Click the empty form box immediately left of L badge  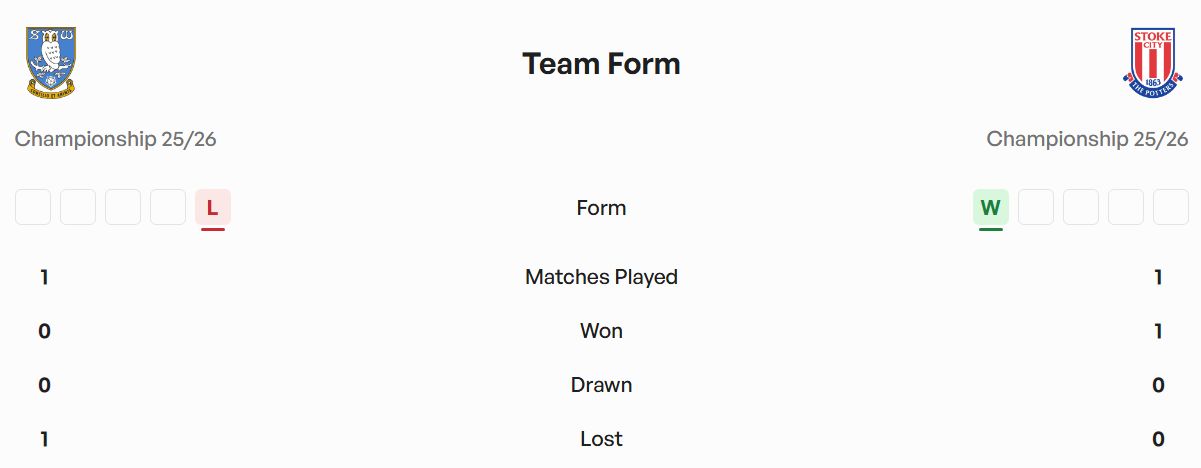coord(168,207)
